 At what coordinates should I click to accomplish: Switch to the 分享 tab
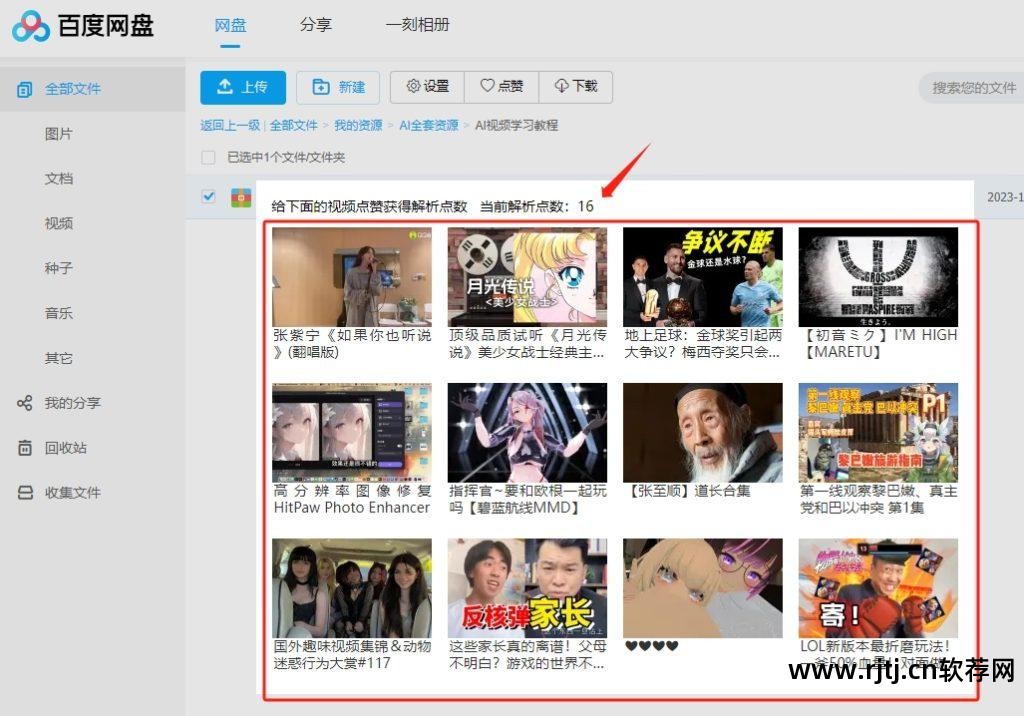316,25
